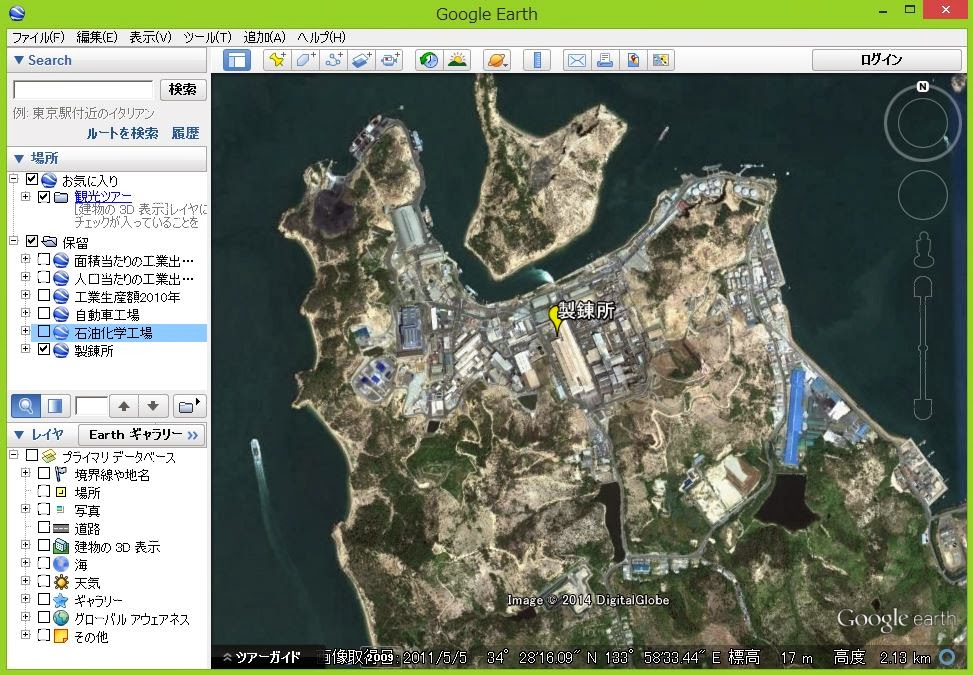Switch planet view with the Saturn icon
This screenshot has width=973, height=675.
pyautogui.click(x=497, y=60)
